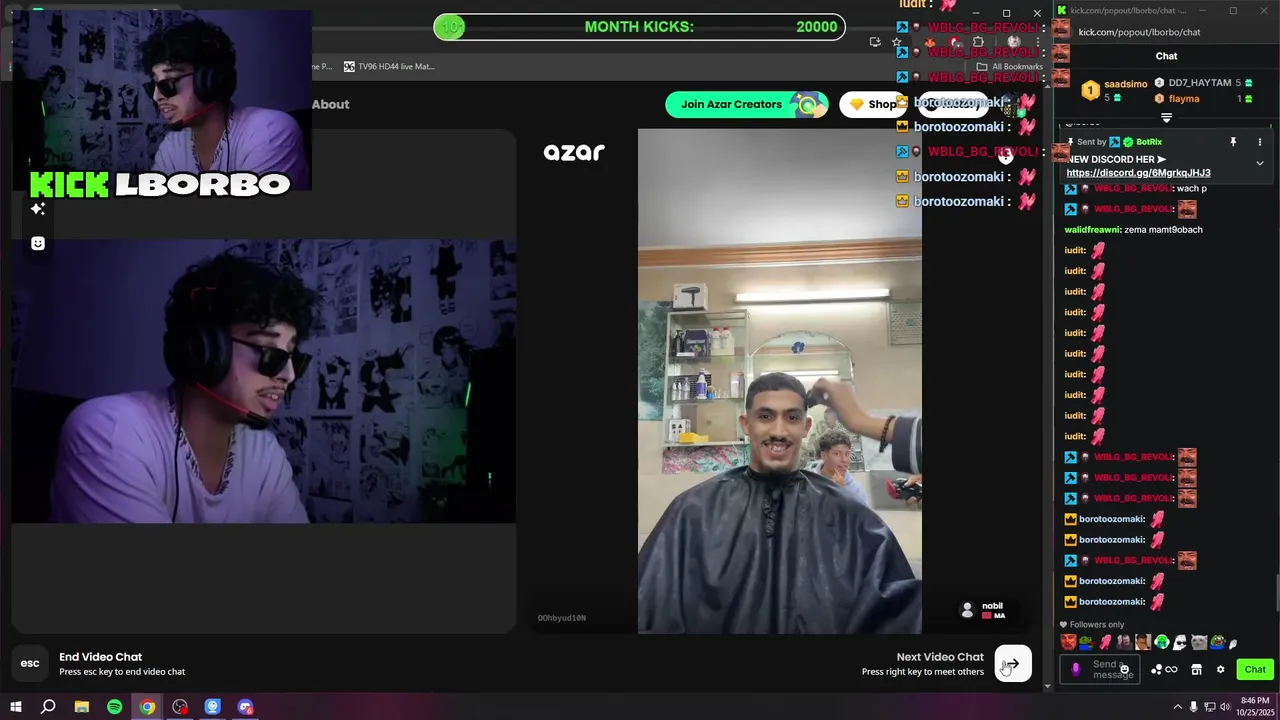The width and height of the screenshot is (1280, 720).
Task: Open File Explorer from taskbar
Action: 82,707
